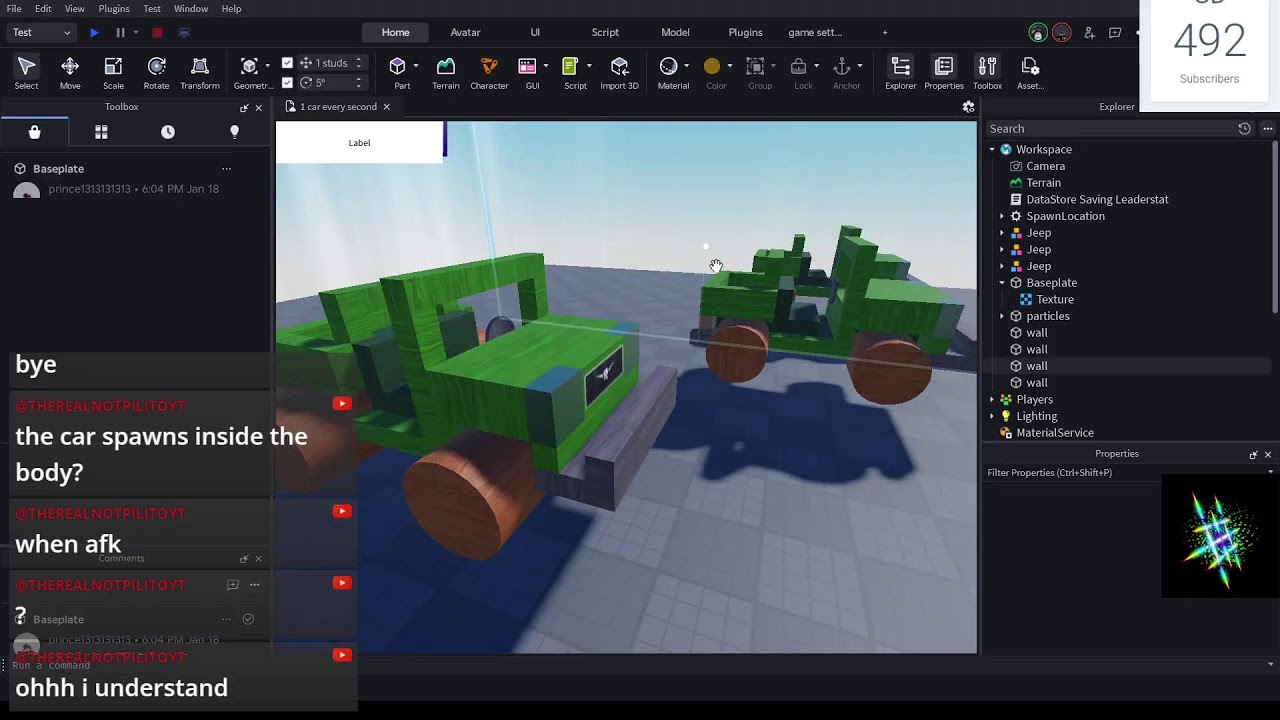Open the Toolbox recent tab

[168, 132]
